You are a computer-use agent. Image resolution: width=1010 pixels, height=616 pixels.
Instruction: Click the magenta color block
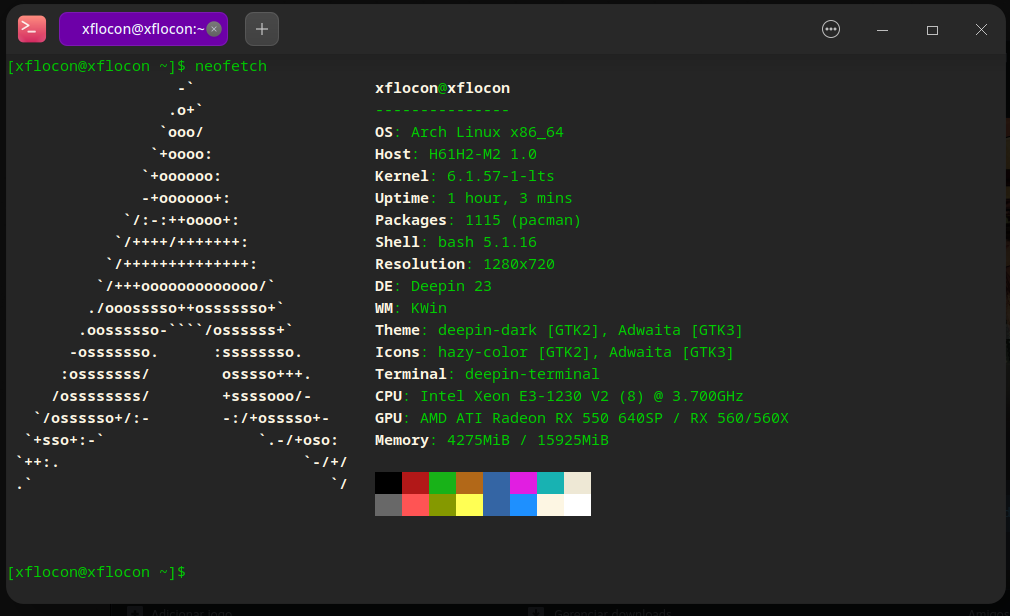[x=524, y=483]
